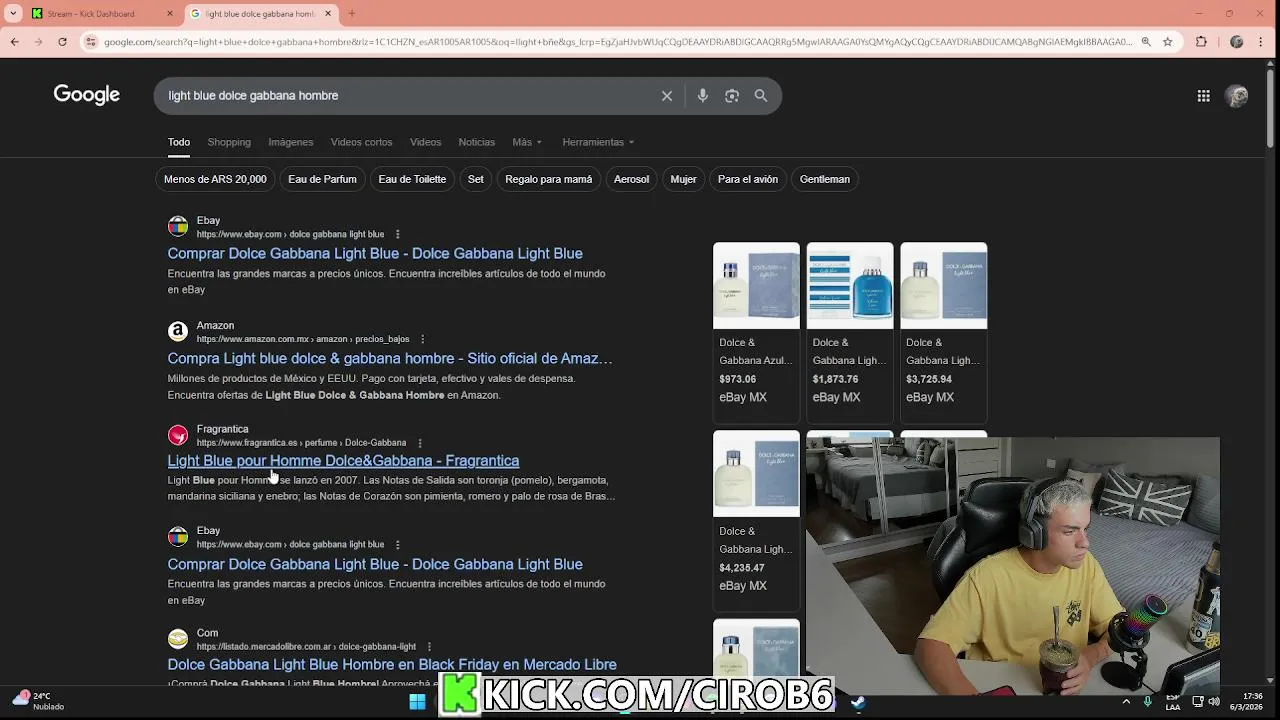Select the Imágenes results tab
The image size is (1280, 720).
290,142
